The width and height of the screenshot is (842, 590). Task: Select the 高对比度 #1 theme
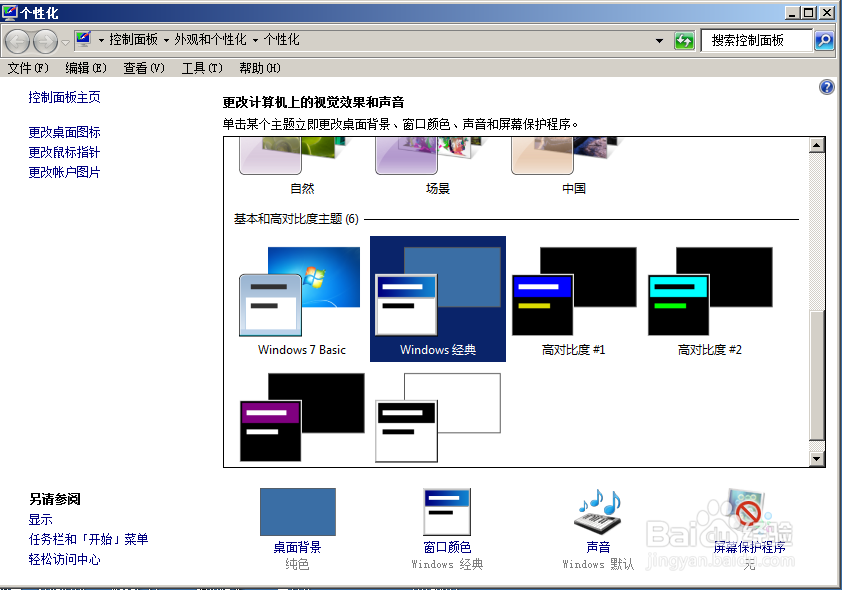(574, 300)
